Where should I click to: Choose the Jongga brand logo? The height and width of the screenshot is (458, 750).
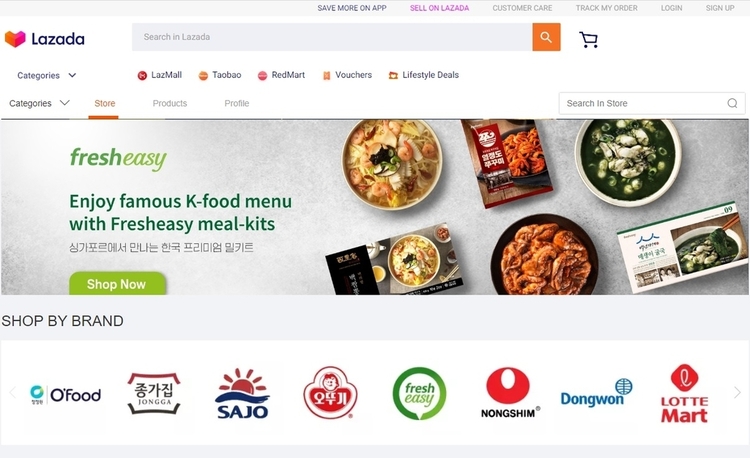154,393
